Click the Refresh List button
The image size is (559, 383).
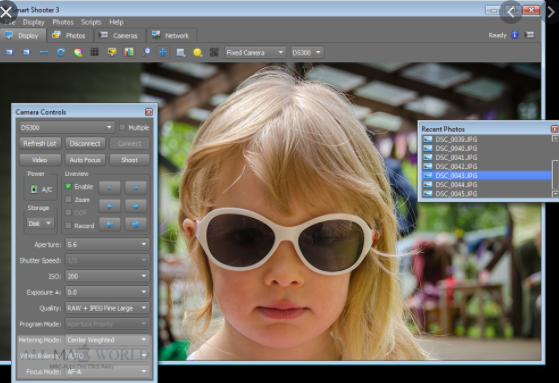click(40, 143)
